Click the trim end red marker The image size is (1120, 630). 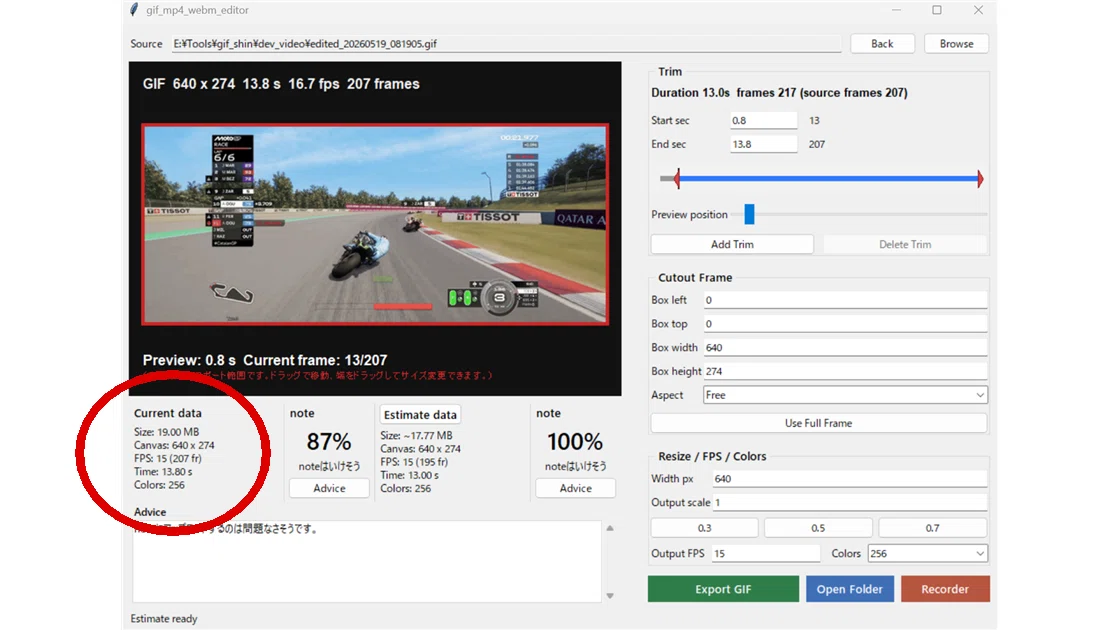pyautogui.click(x=980, y=179)
